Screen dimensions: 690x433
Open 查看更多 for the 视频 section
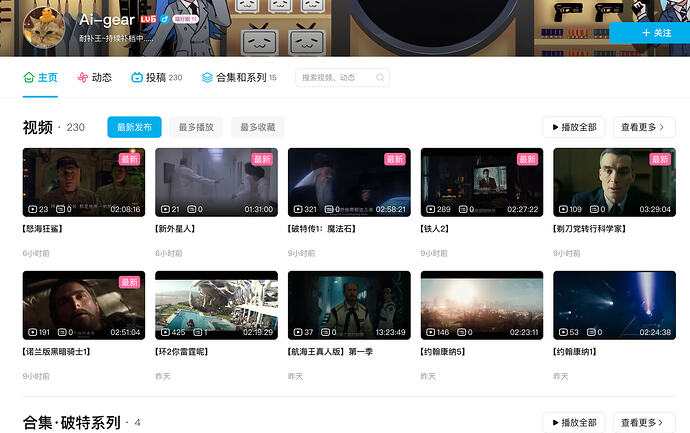[644, 127]
